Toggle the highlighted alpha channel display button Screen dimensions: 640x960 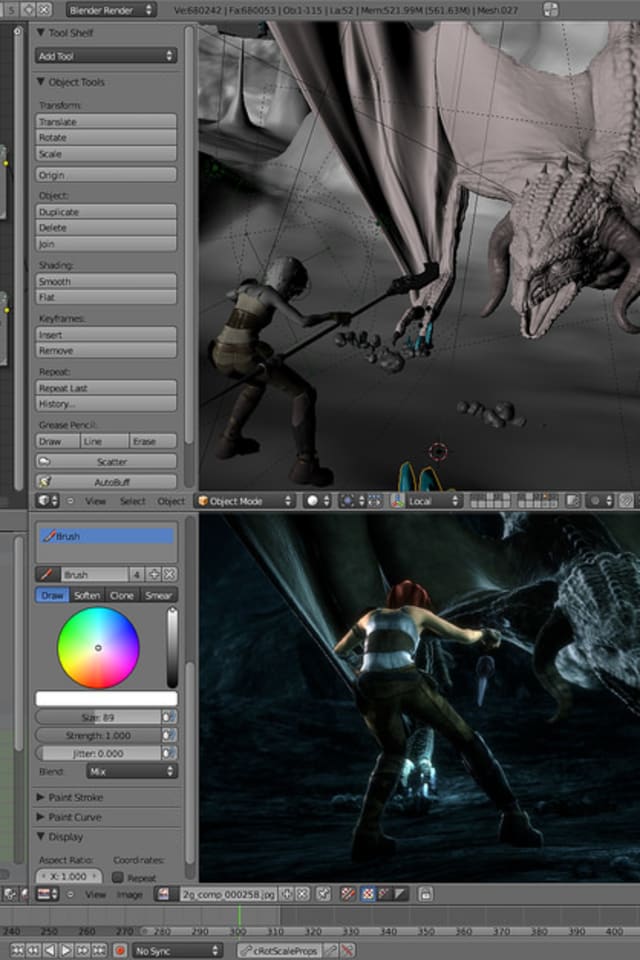[367, 894]
